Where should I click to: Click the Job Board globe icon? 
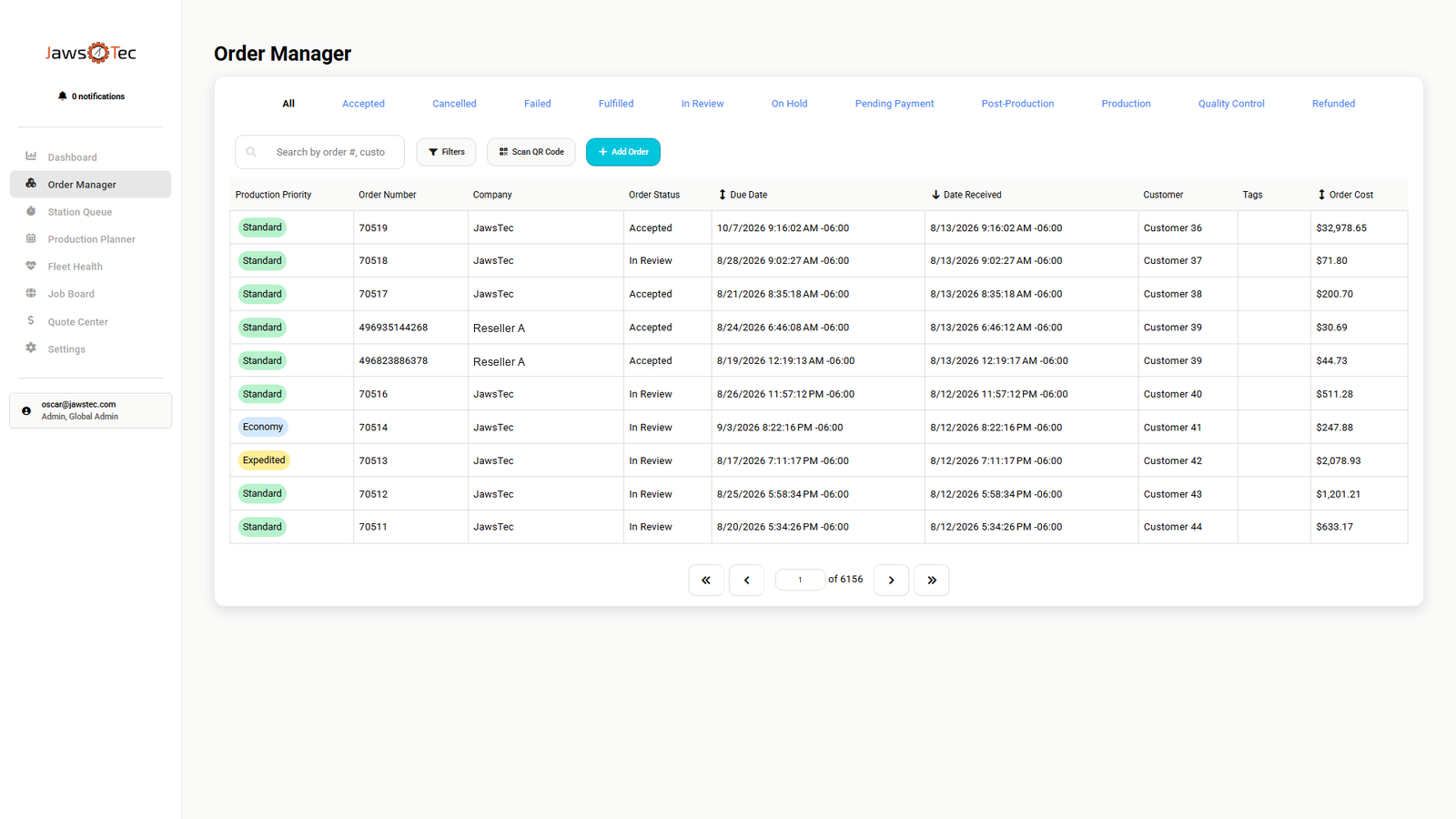[31, 293]
